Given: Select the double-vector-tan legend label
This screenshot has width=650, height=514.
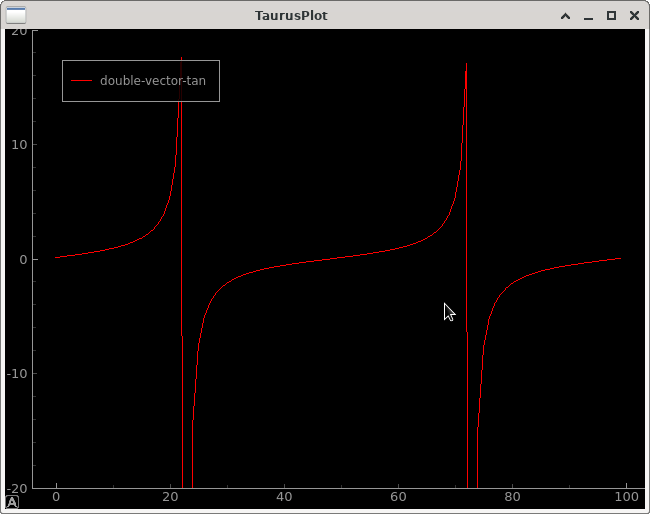Looking at the screenshot, I should tap(152, 81).
